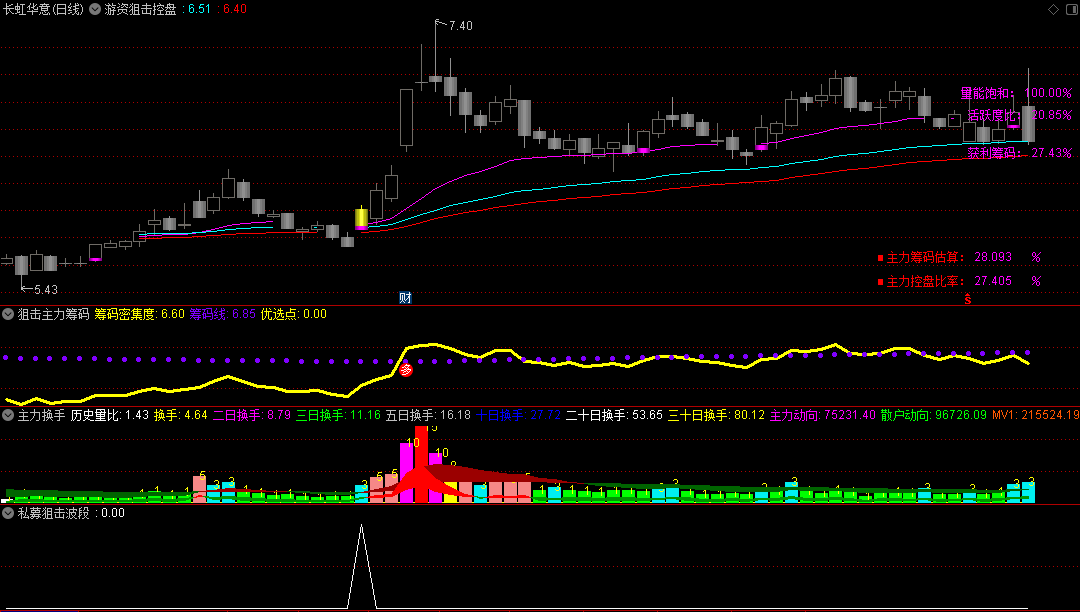This screenshot has width=1080, height=612.
Task: Click the 量能饱和 100.00% label
Action: point(1016,93)
